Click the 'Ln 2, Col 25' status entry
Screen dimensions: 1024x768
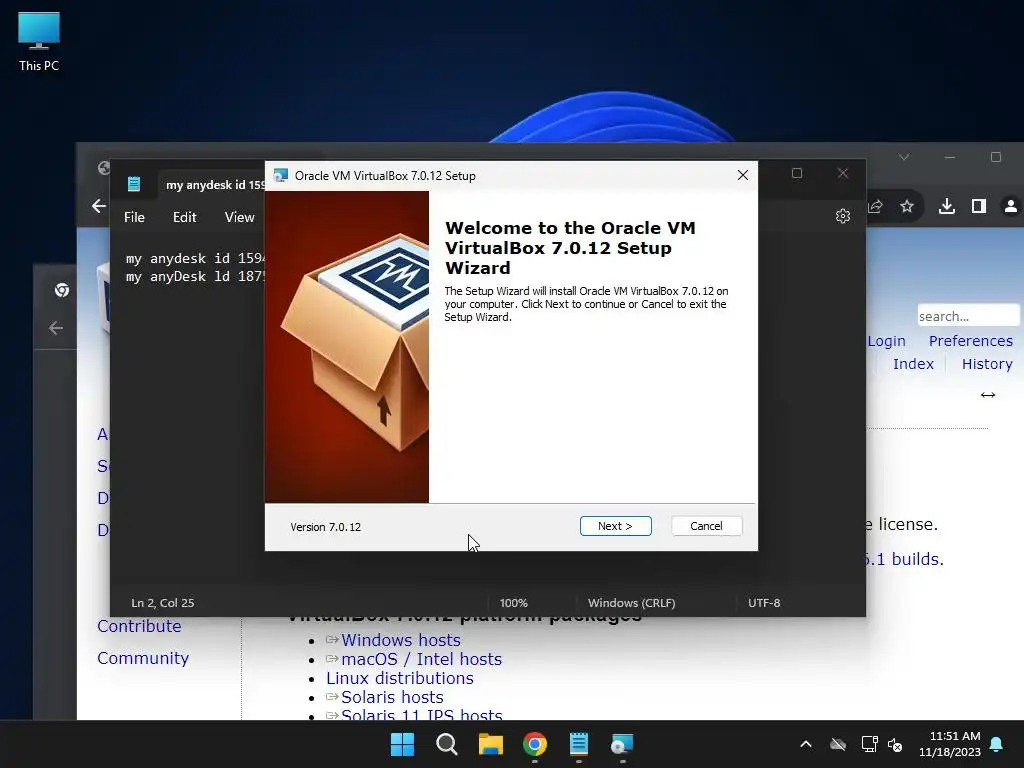[x=163, y=603]
